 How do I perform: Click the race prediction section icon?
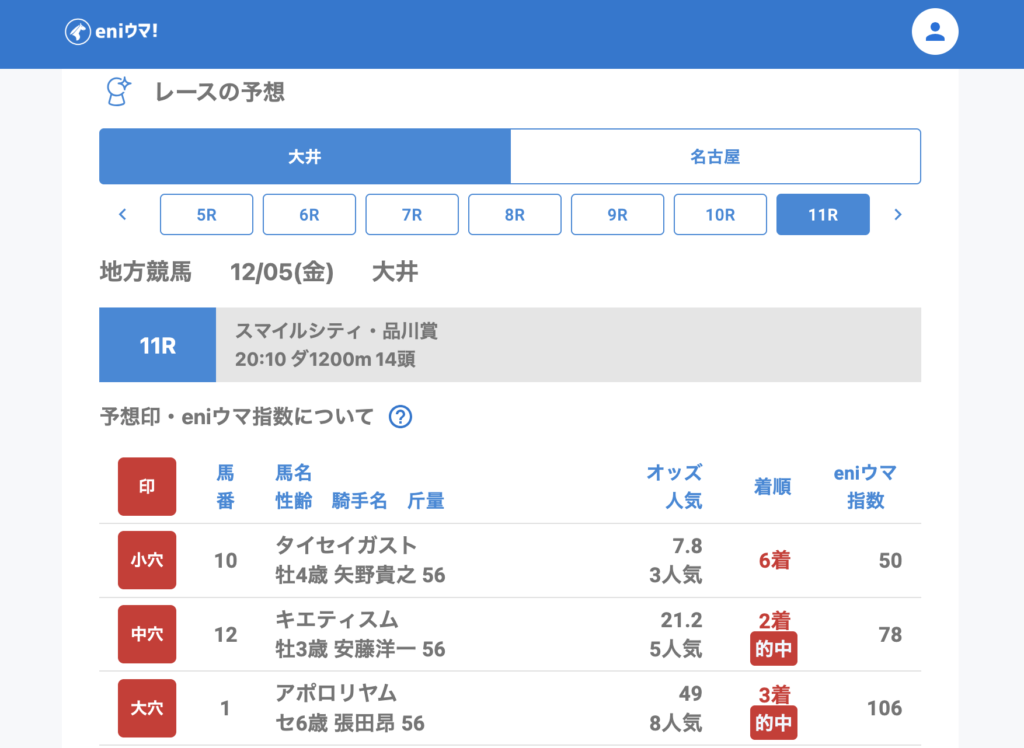tap(119, 92)
